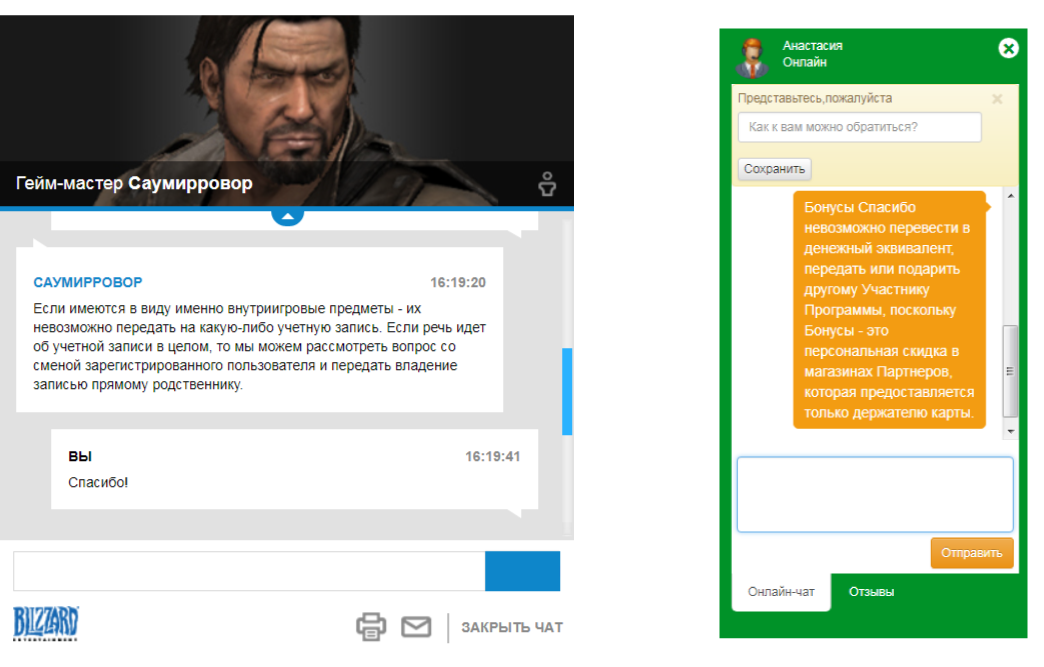Click the scroll down arrow in green chat
The image size is (1044, 667).
(x=1011, y=431)
